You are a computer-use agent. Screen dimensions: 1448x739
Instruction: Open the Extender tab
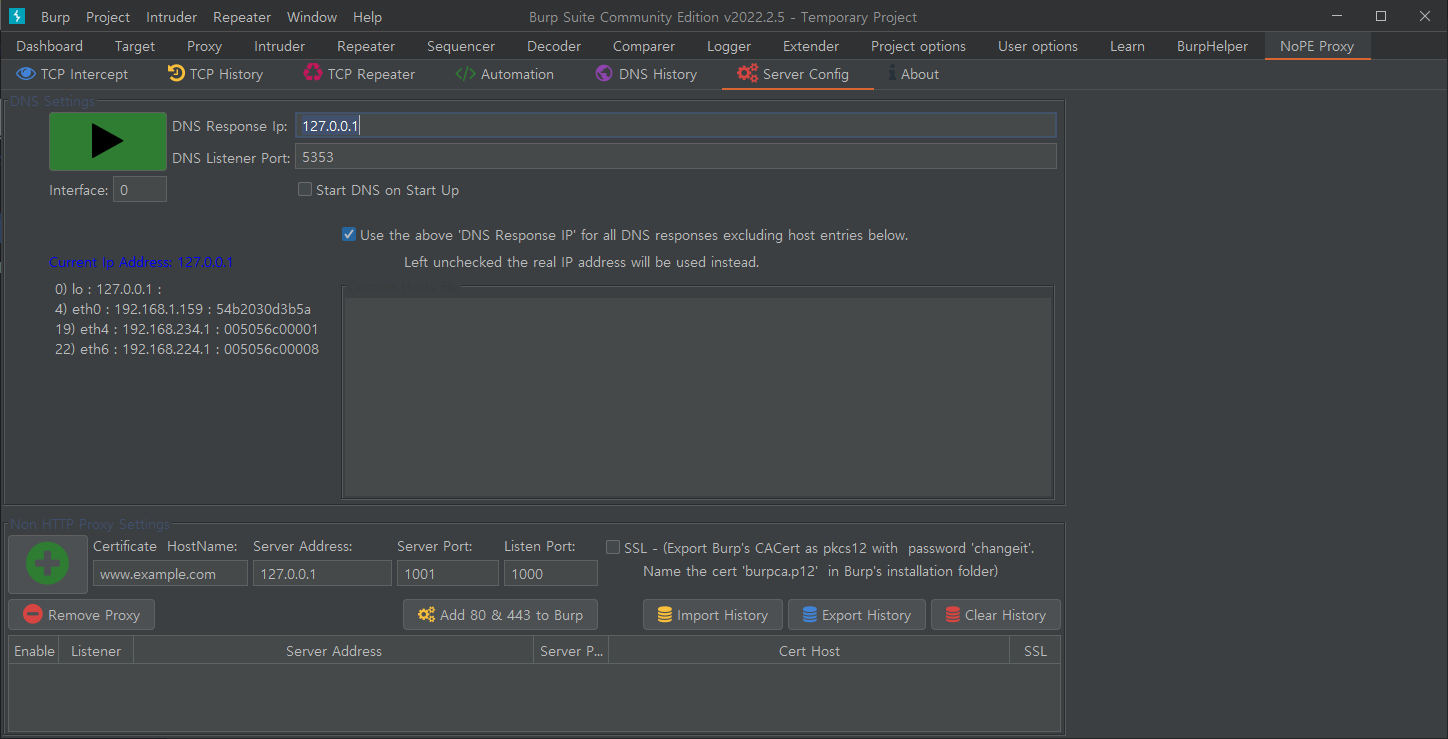[811, 46]
